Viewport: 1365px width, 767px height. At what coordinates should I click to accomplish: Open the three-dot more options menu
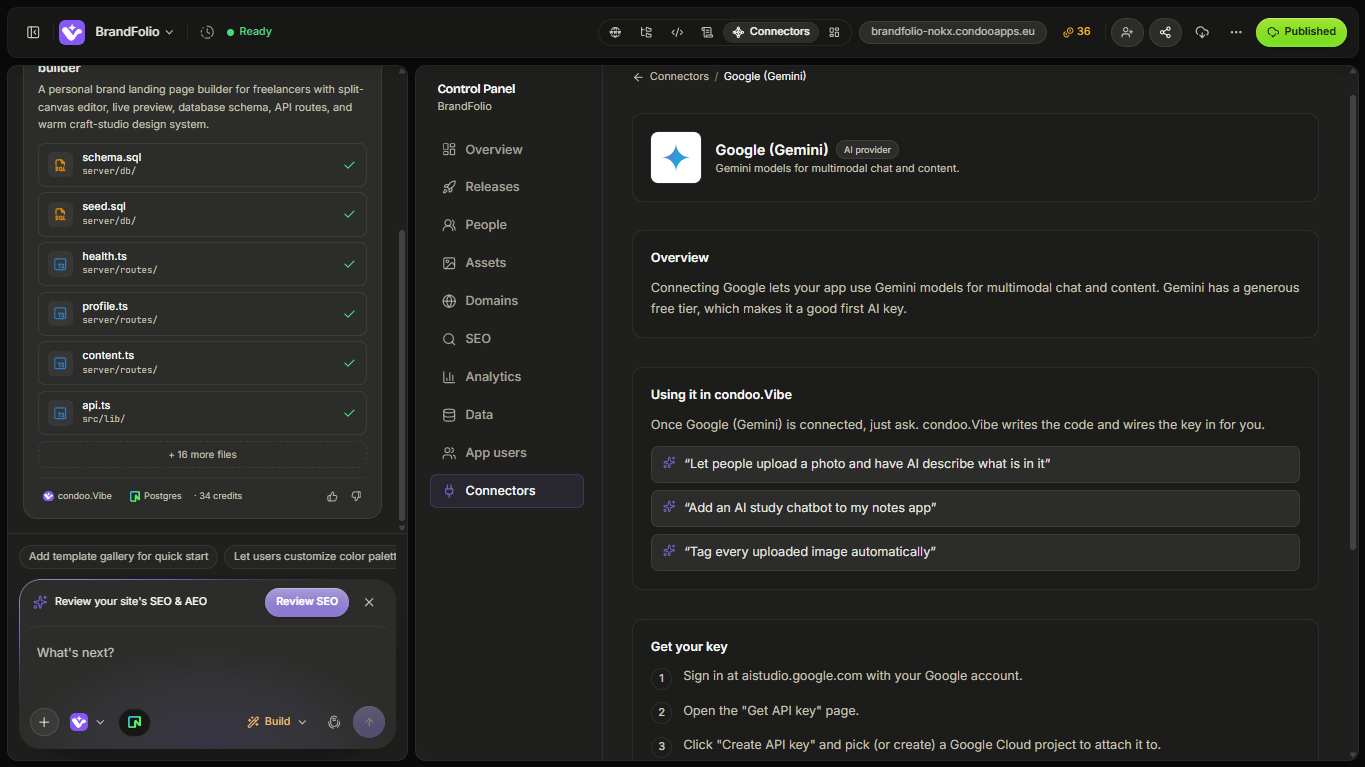pos(1236,32)
